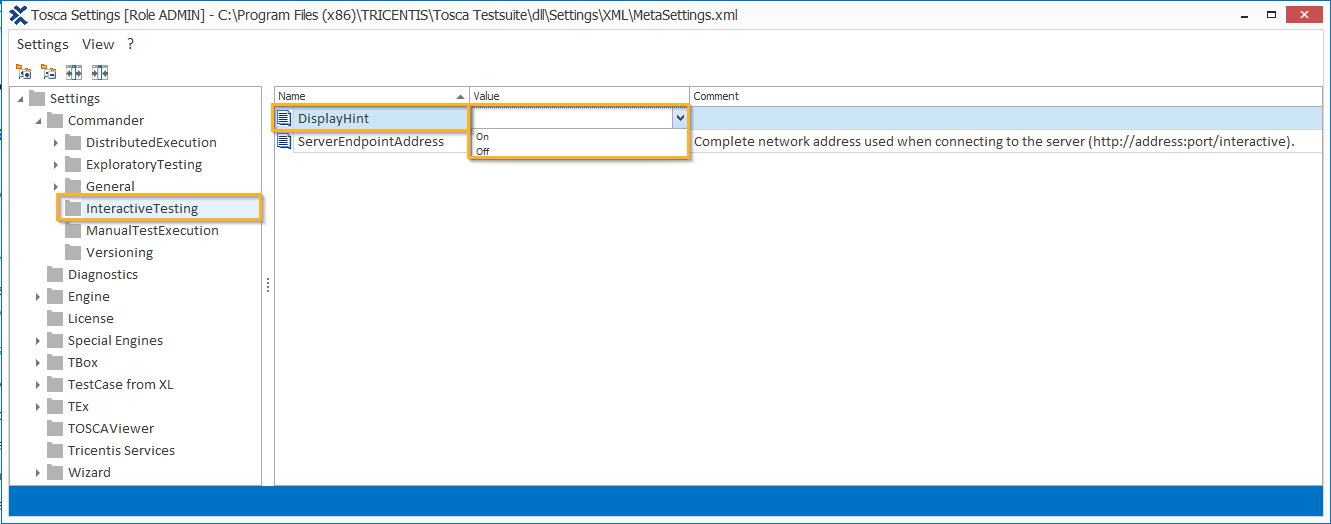Click the License folder icon
1331x524 pixels.
pos(55,318)
